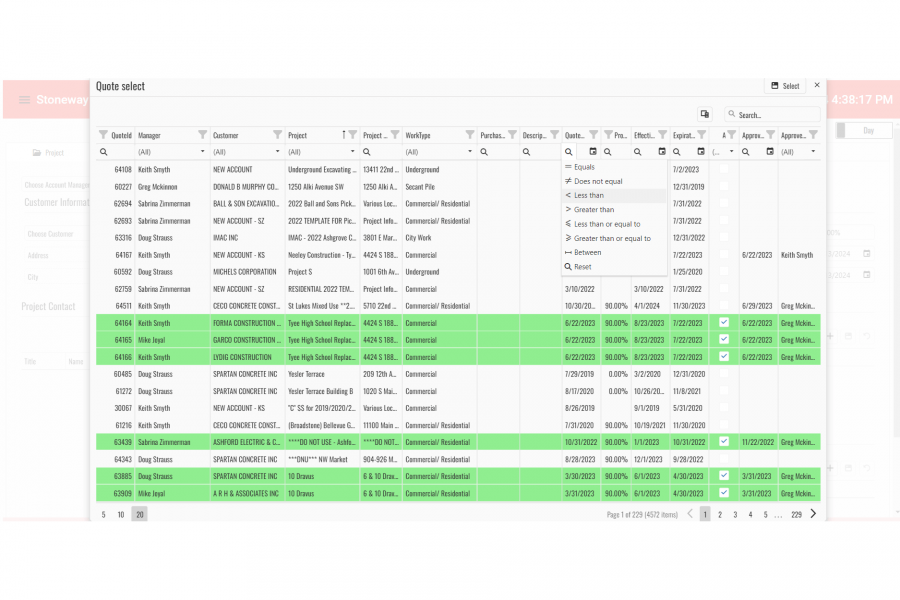The image size is (900, 600).
Task: Go to page 4
Action: (750, 514)
